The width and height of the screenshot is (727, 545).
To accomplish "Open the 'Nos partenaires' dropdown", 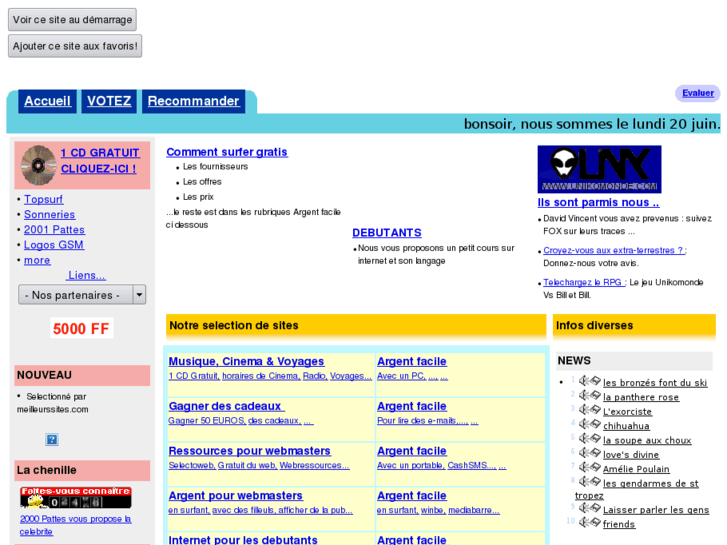I will (x=82, y=295).
